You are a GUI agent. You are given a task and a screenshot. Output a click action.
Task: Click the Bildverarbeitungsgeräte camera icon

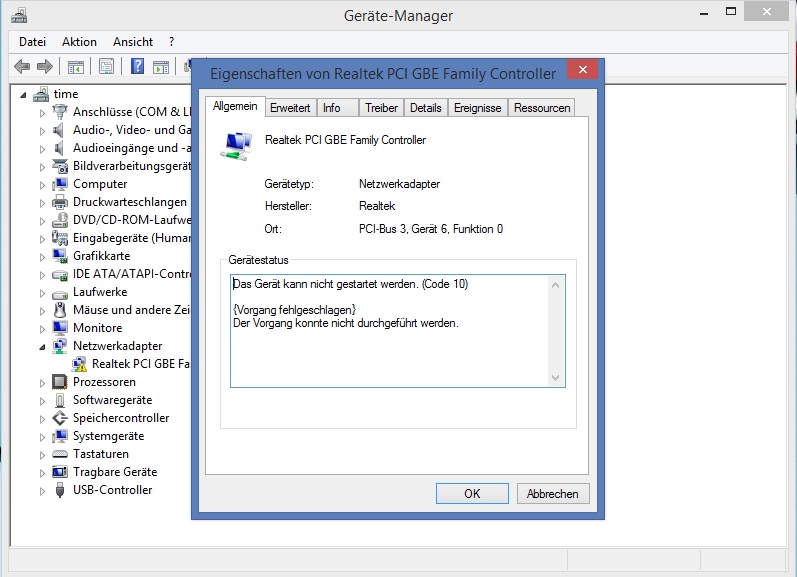60,166
